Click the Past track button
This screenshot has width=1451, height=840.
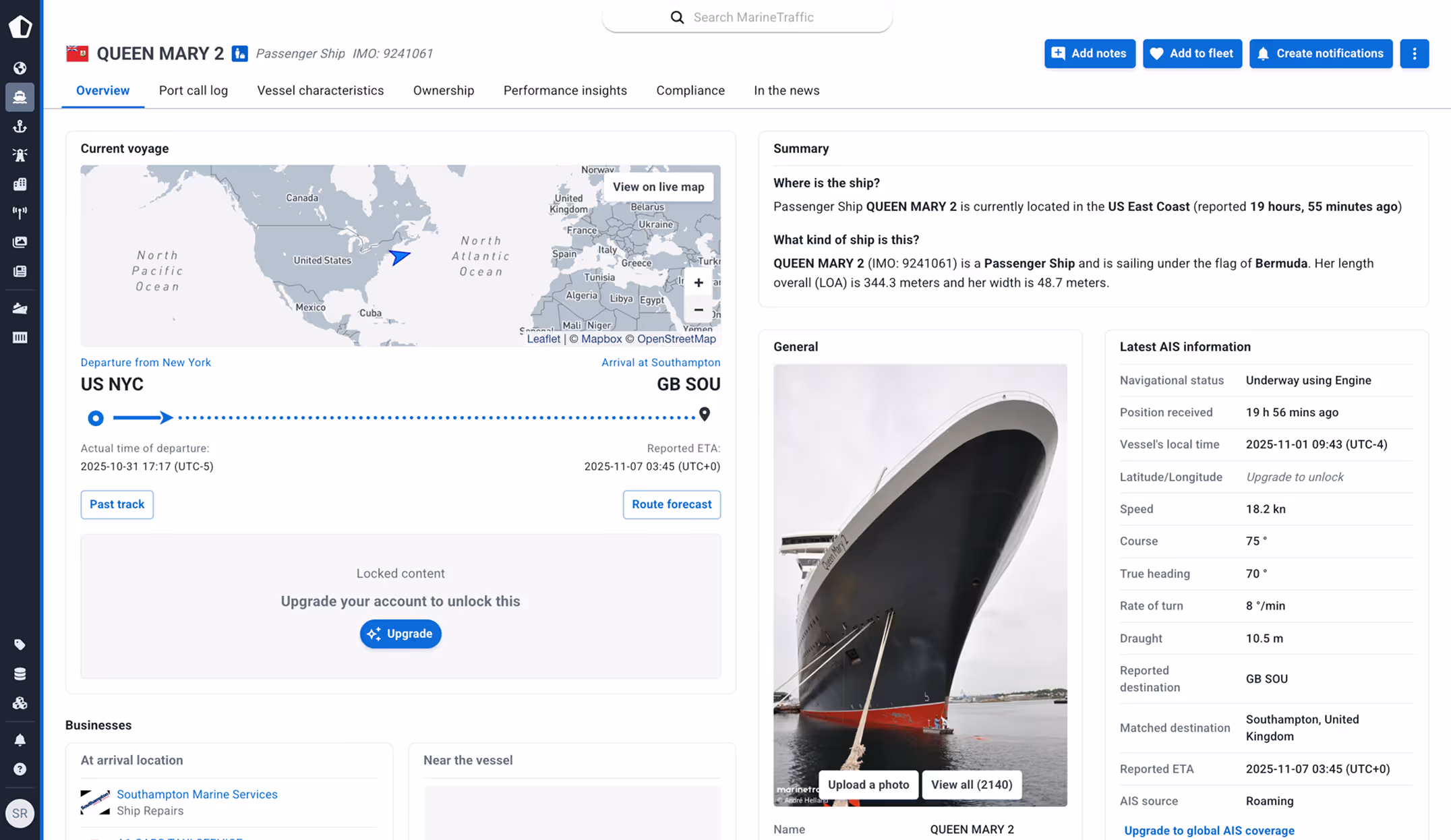(x=117, y=504)
